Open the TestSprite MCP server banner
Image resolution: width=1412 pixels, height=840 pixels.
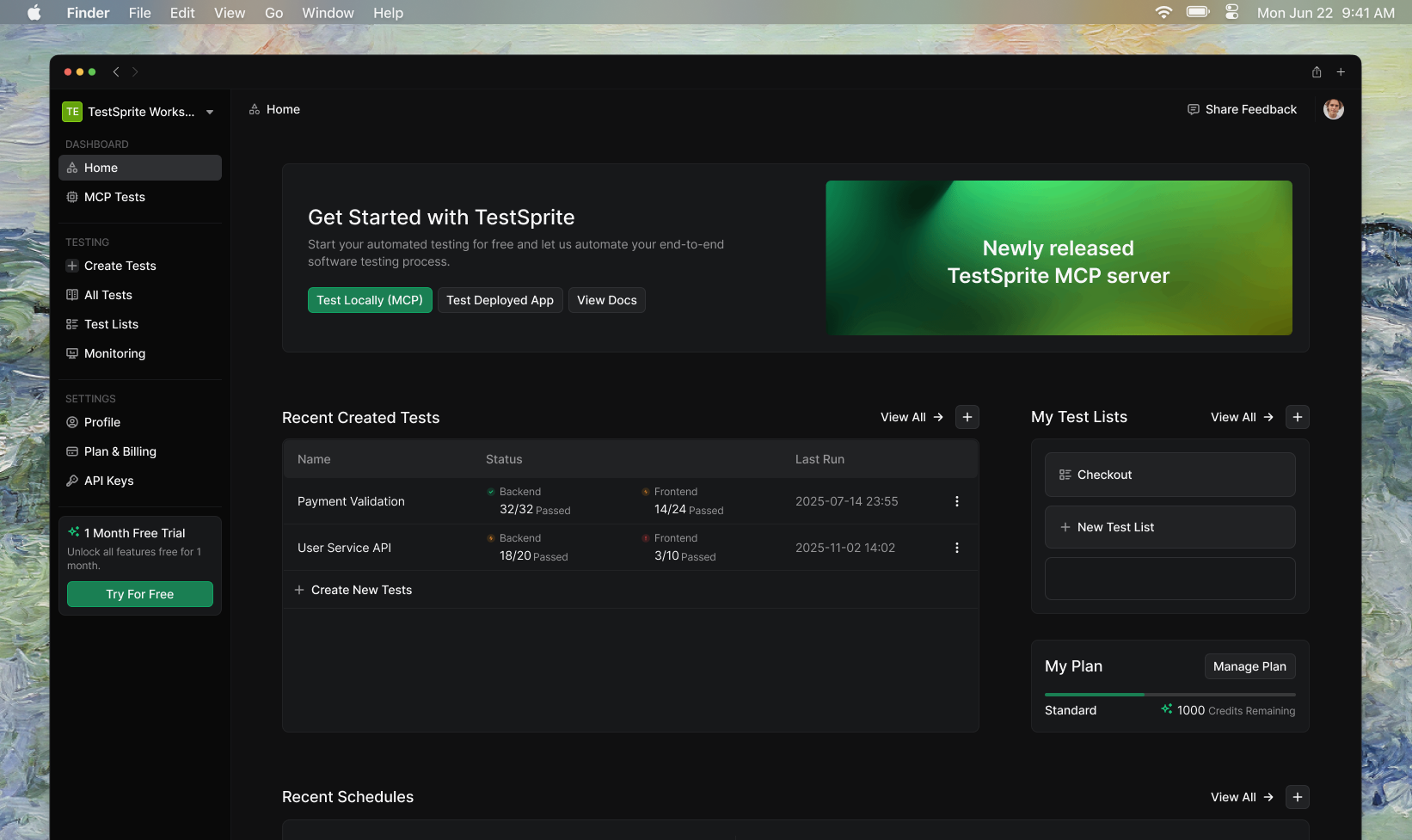click(1059, 258)
